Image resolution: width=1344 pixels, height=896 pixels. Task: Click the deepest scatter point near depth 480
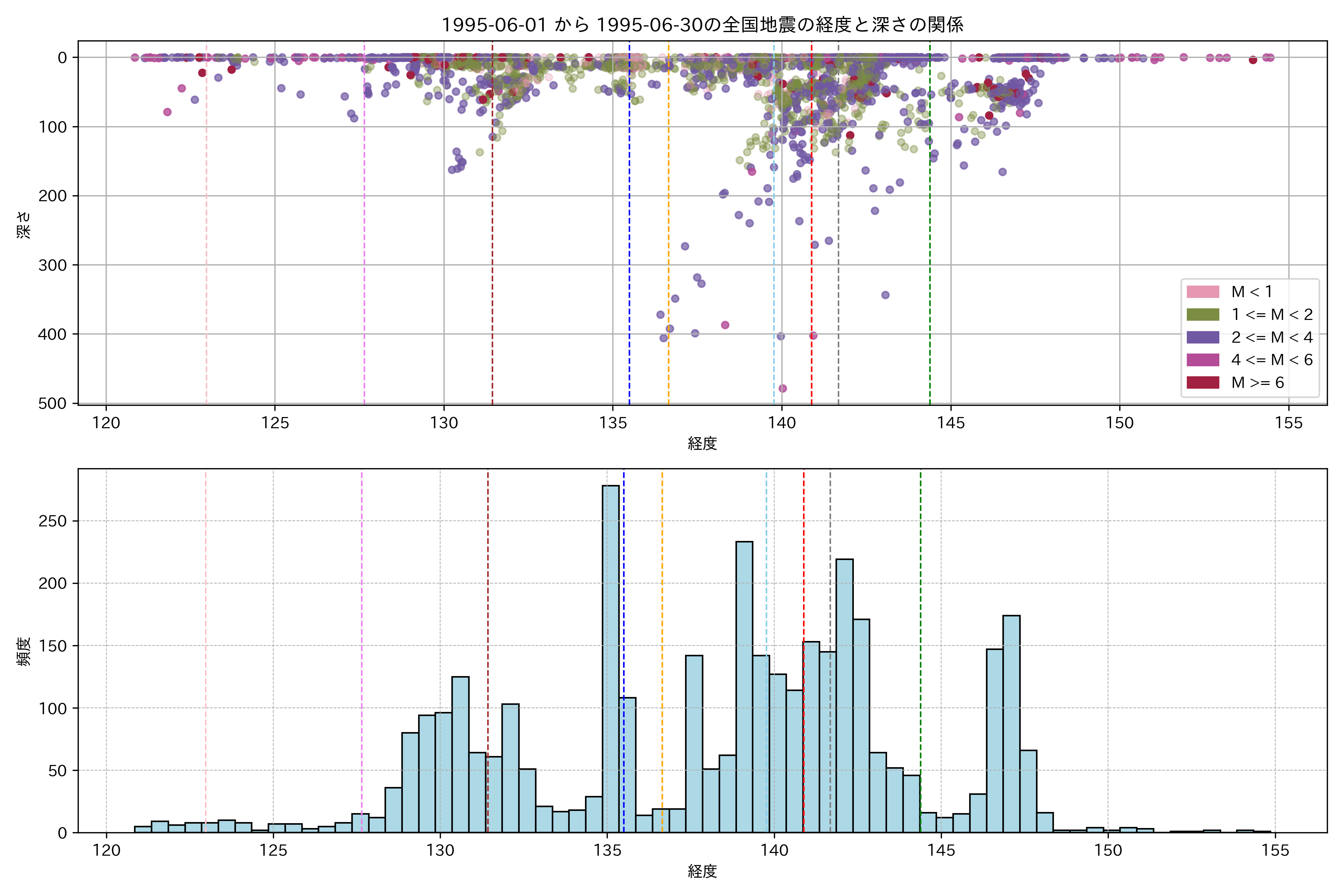783,389
